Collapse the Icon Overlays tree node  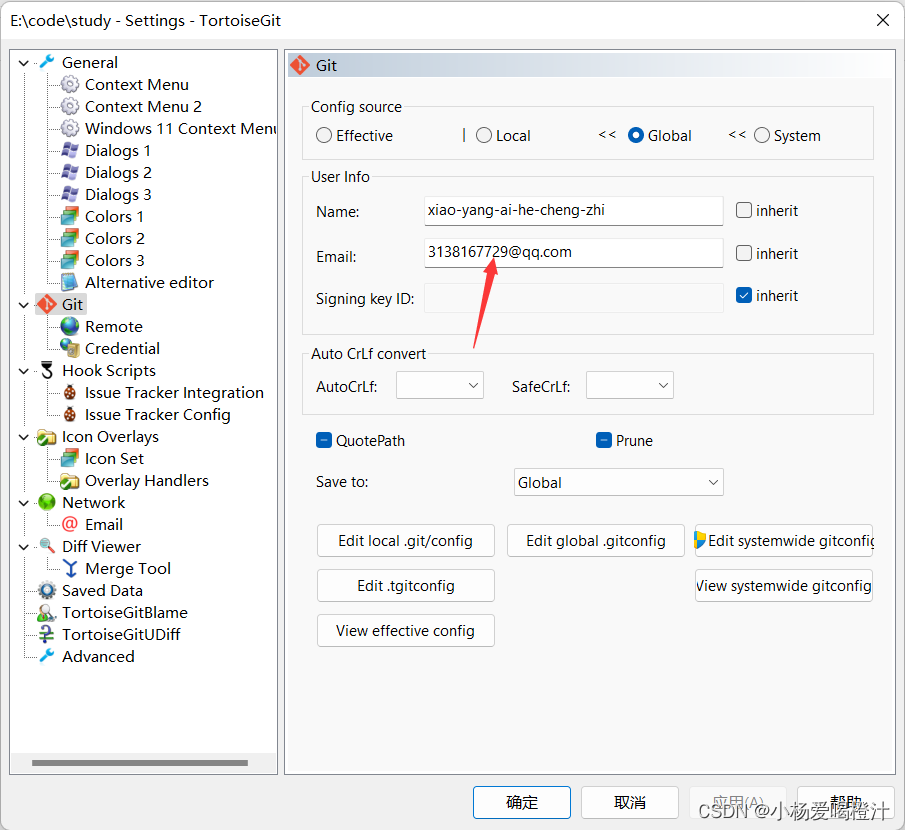click(x=24, y=437)
